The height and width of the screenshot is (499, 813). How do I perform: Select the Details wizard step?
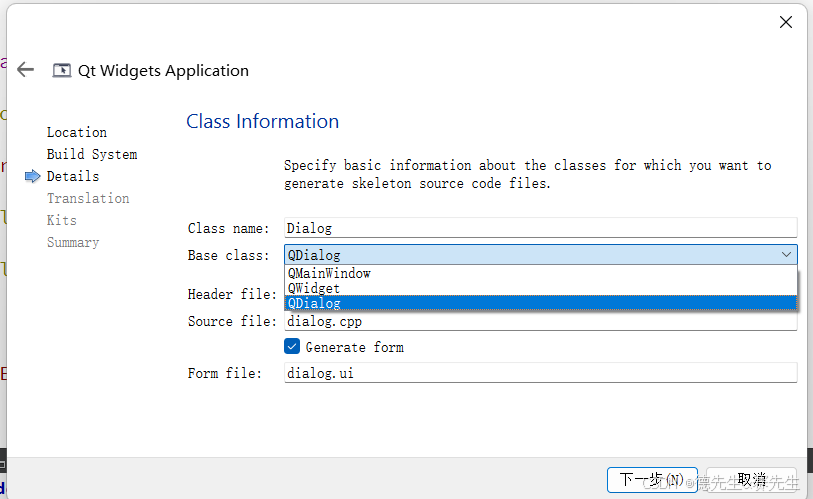[73, 176]
